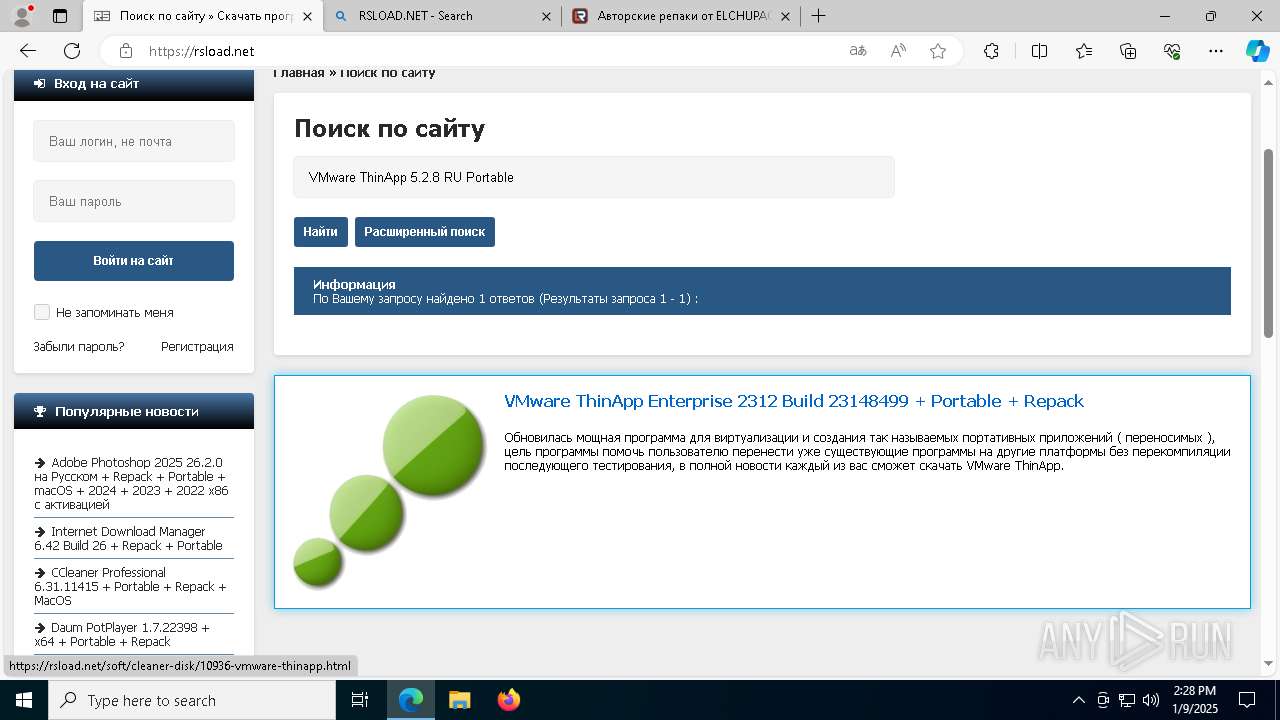1280x720 pixels.
Task: Open the tab actions menu icon
Action: [60, 16]
